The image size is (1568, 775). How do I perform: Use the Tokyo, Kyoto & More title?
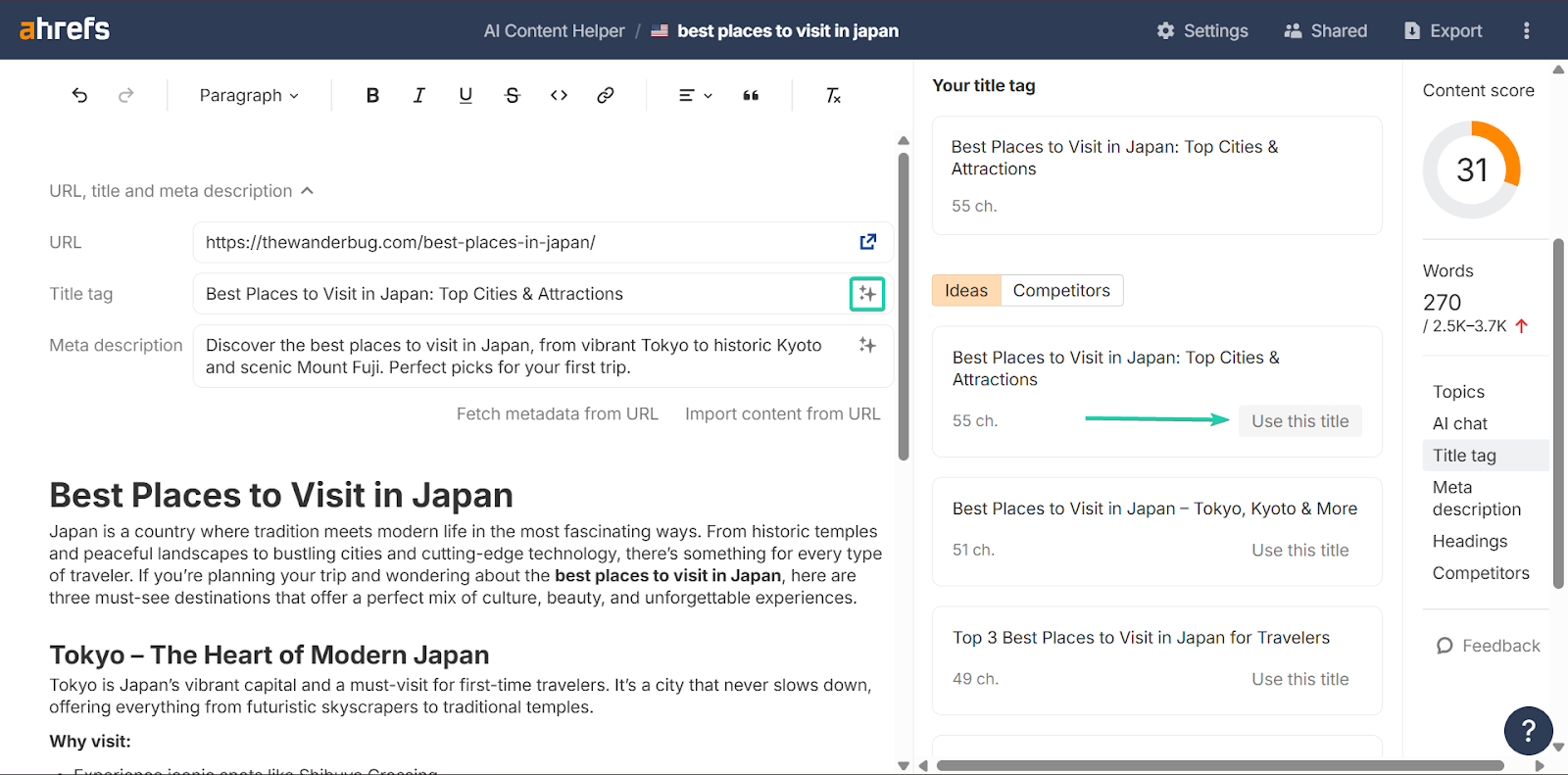[x=1300, y=551]
